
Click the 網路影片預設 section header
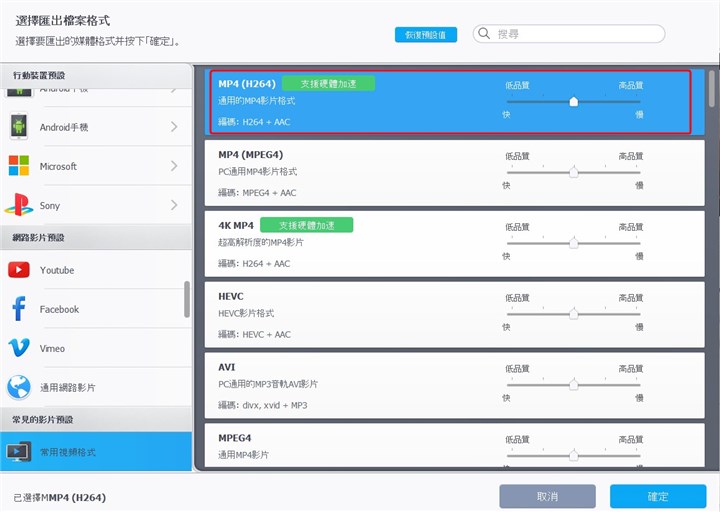point(96,237)
